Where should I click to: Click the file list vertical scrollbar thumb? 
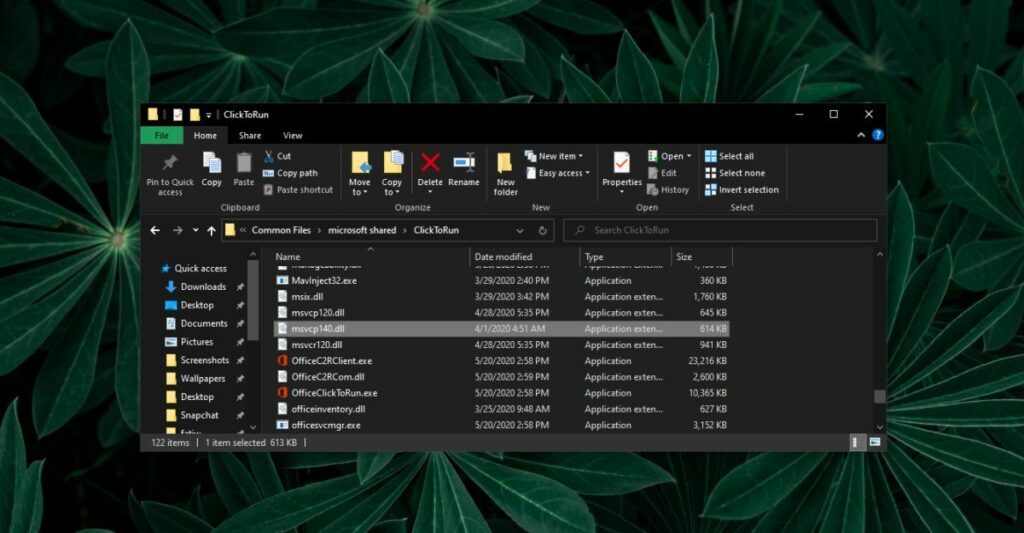coord(879,396)
